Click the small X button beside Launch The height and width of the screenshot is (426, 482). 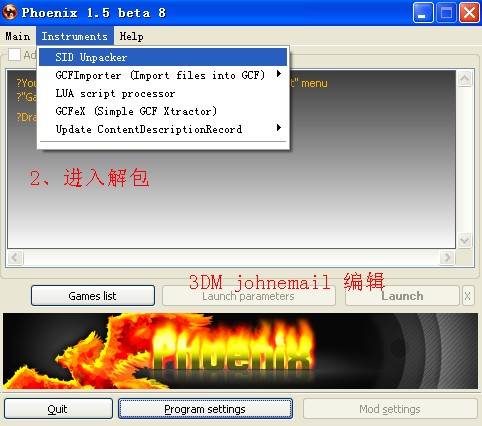coord(467,296)
